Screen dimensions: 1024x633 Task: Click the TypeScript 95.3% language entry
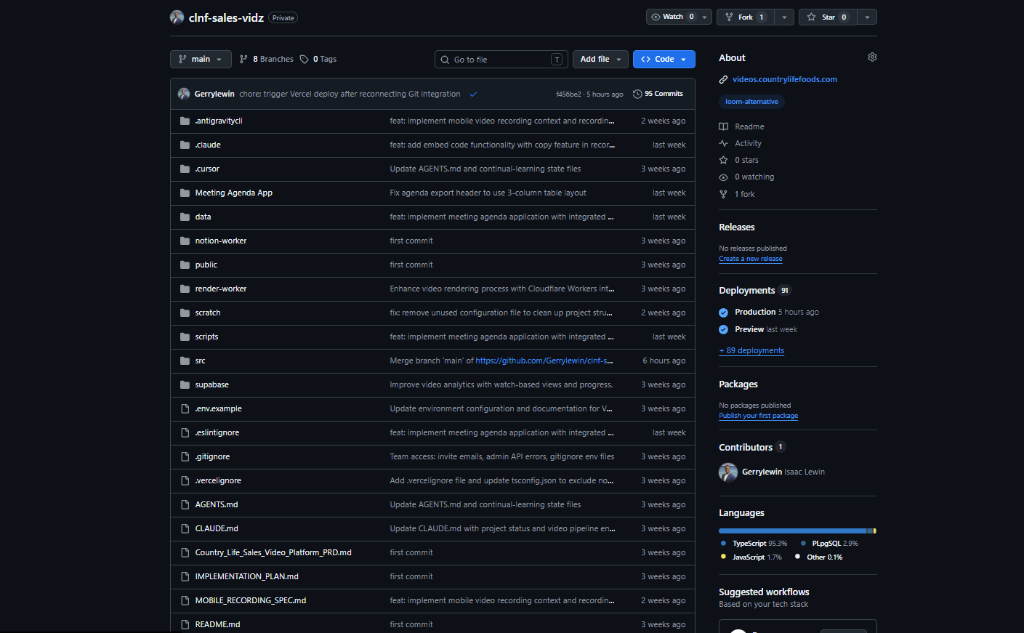pyautogui.click(x=754, y=544)
